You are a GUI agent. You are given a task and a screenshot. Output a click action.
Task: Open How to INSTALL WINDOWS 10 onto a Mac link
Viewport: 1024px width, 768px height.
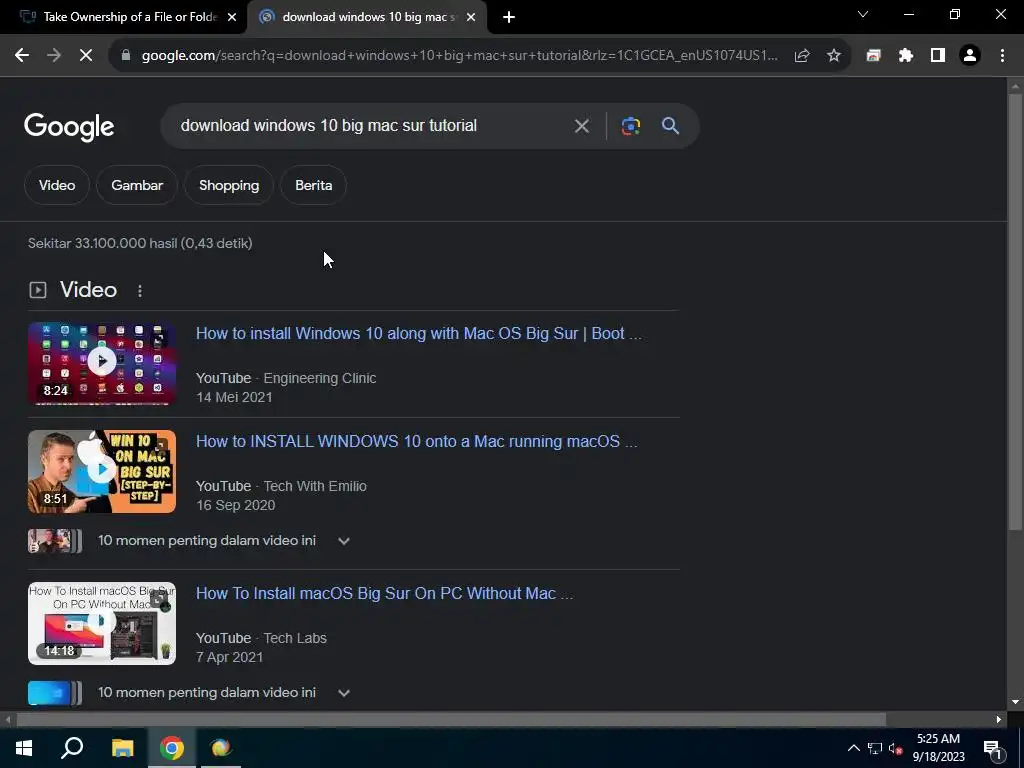(x=417, y=441)
